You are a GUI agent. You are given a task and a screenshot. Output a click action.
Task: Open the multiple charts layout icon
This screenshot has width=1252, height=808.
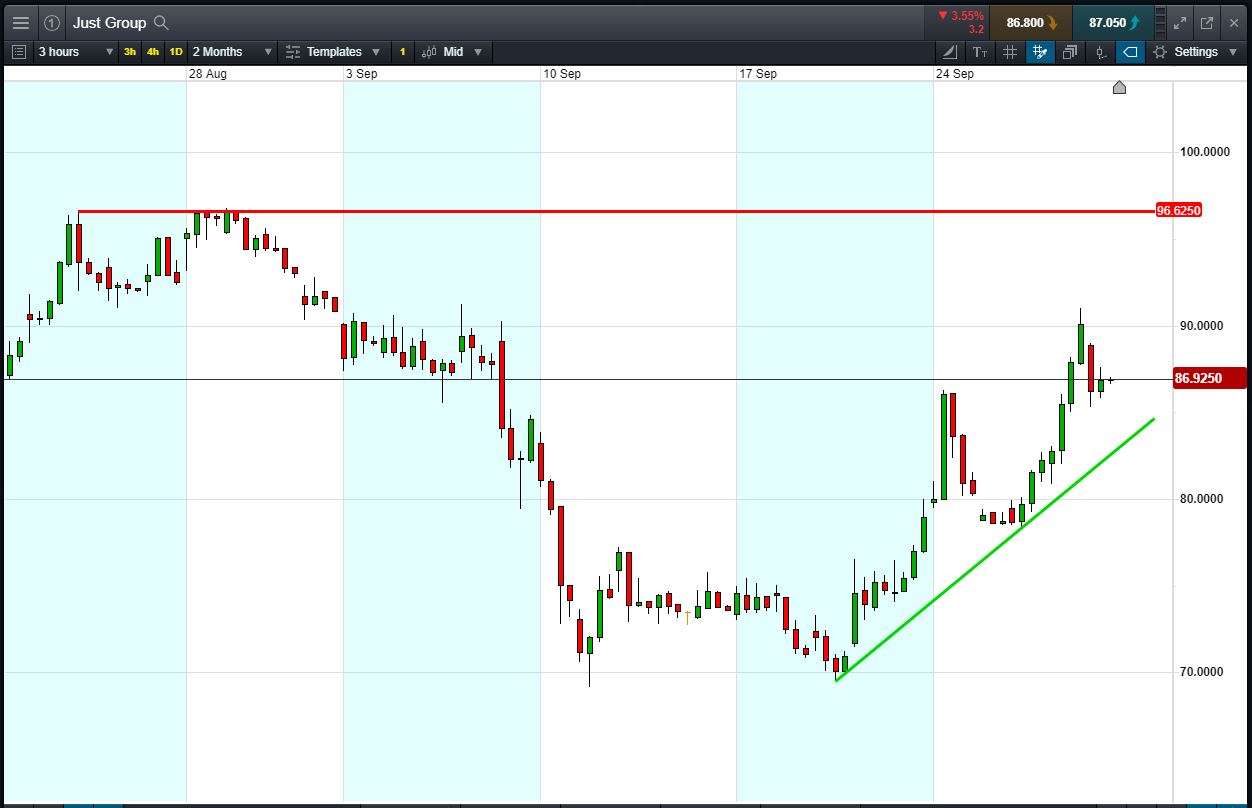(1070, 52)
